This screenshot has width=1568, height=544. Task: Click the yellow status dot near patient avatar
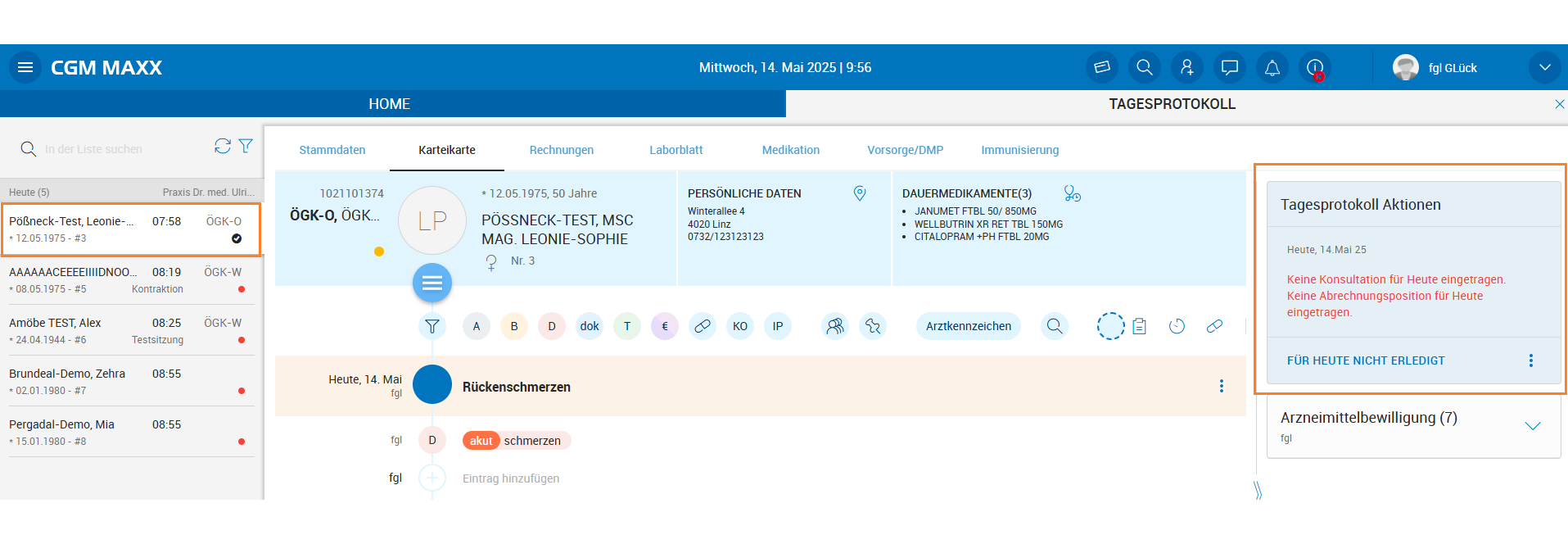point(379,252)
